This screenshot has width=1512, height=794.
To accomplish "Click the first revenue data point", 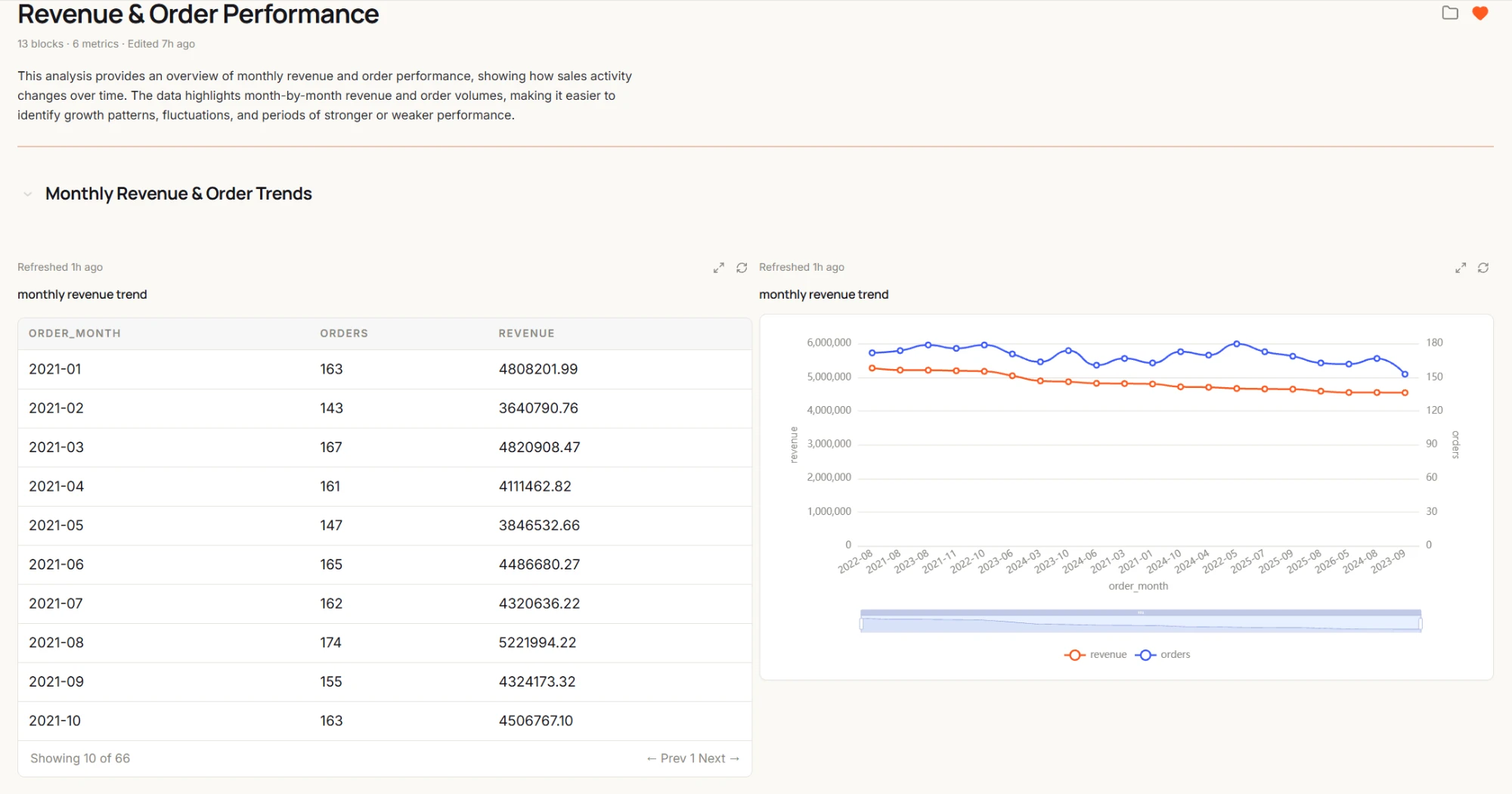I will pyautogui.click(x=872, y=368).
